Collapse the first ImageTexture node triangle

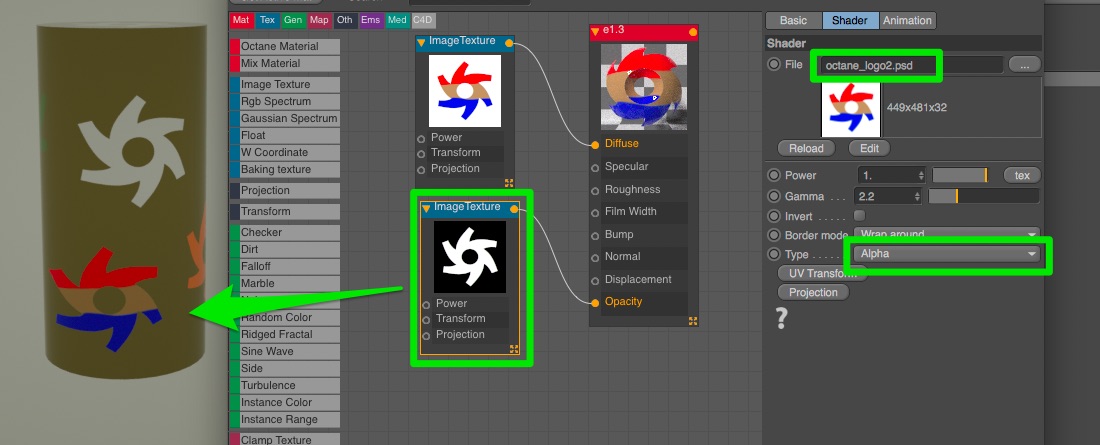[421, 43]
